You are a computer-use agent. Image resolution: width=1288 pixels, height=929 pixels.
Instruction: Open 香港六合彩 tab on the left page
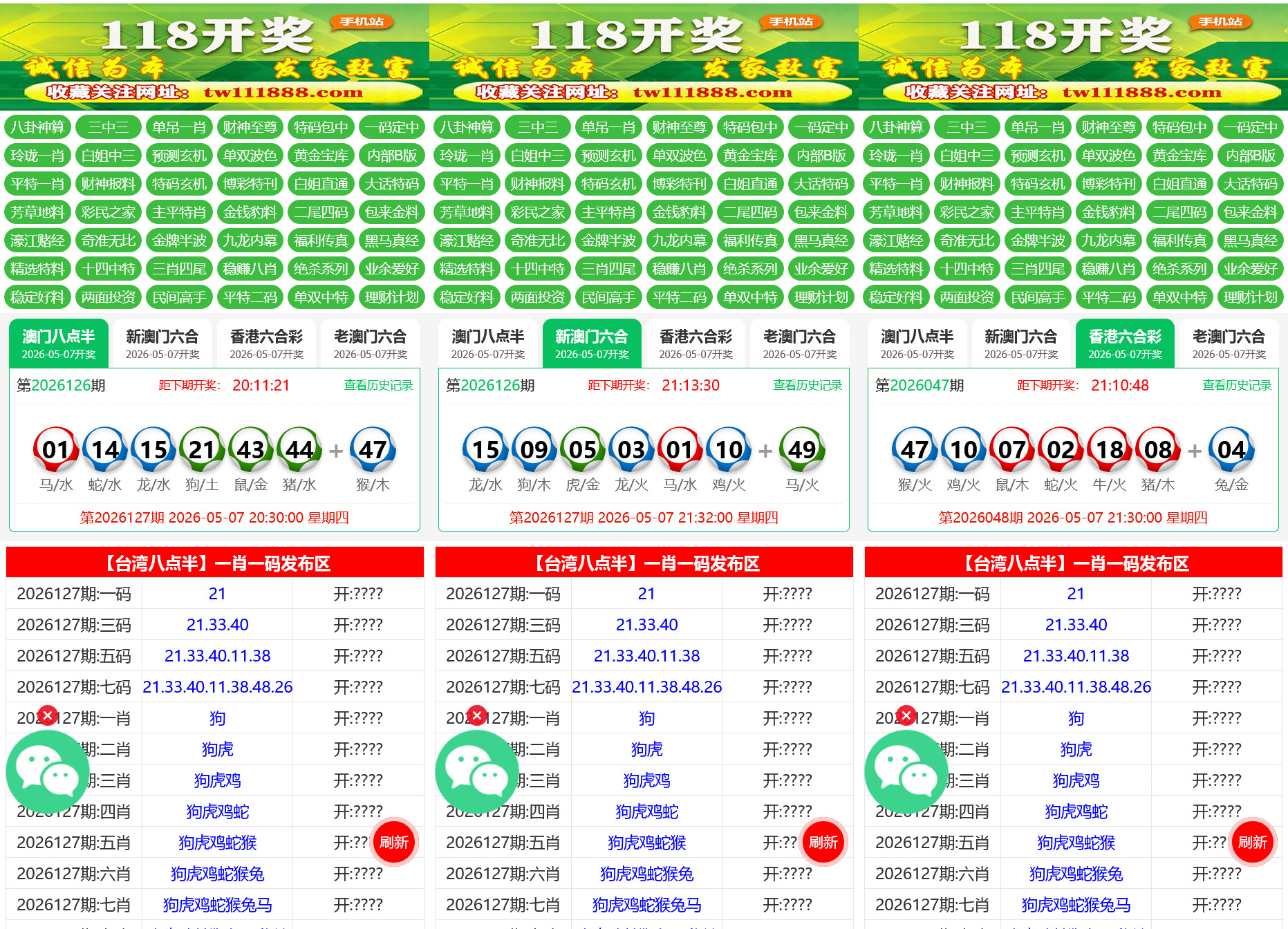pyautogui.click(x=267, y=344)
